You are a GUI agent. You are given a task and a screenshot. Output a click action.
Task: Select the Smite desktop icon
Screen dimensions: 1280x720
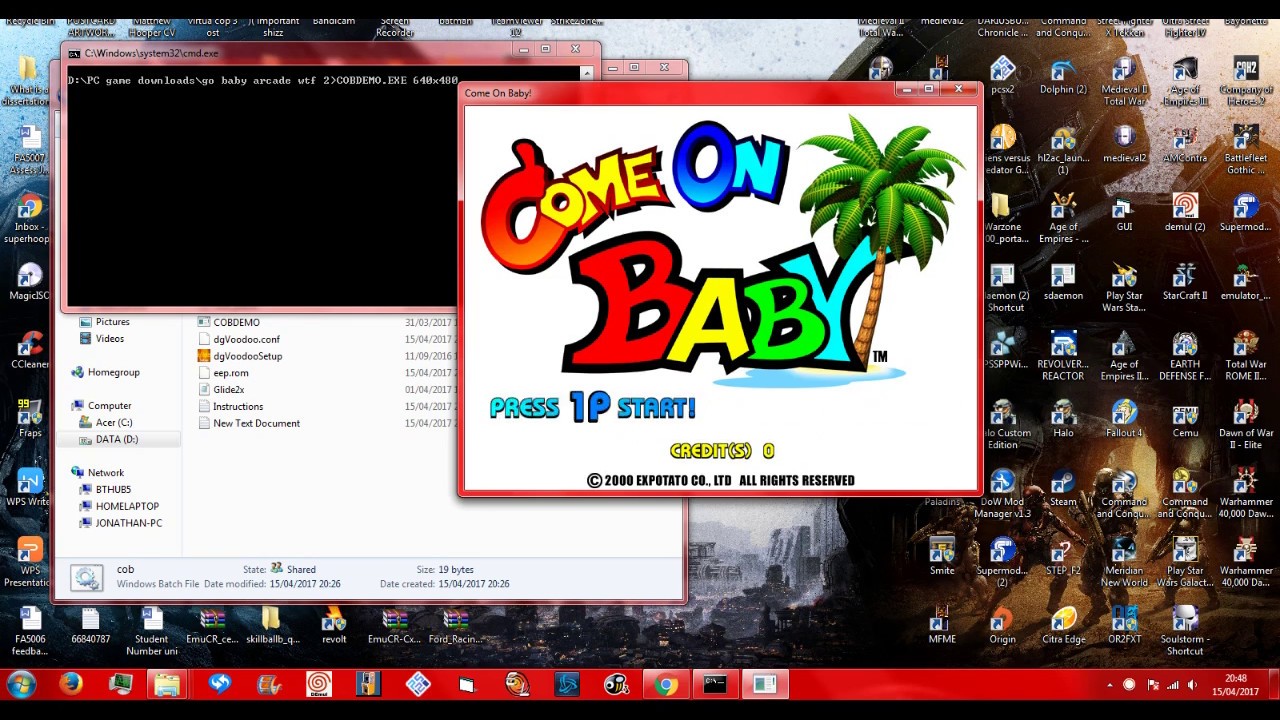[941, 557]
